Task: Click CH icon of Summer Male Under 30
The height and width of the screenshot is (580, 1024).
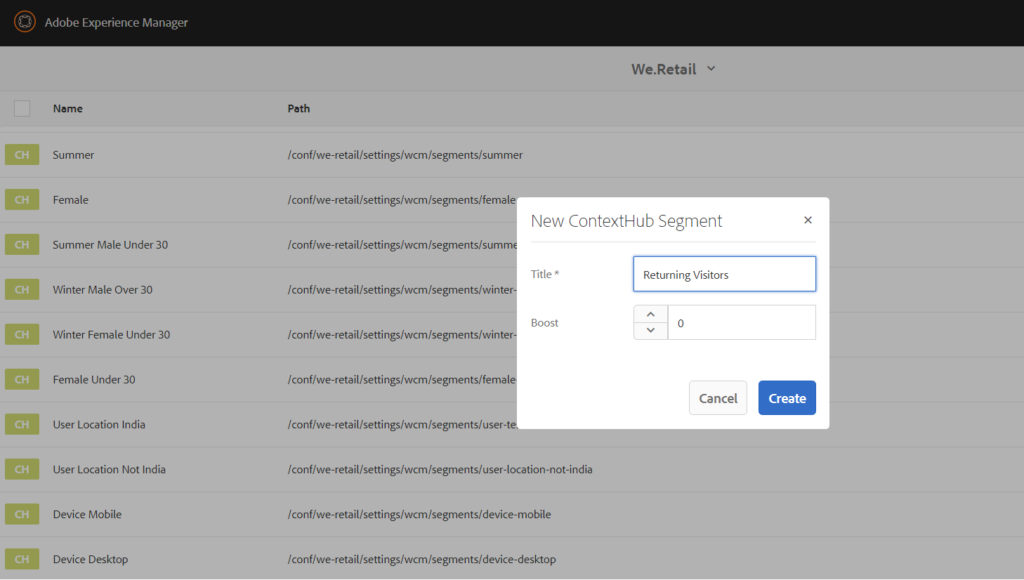Action: 22,245
